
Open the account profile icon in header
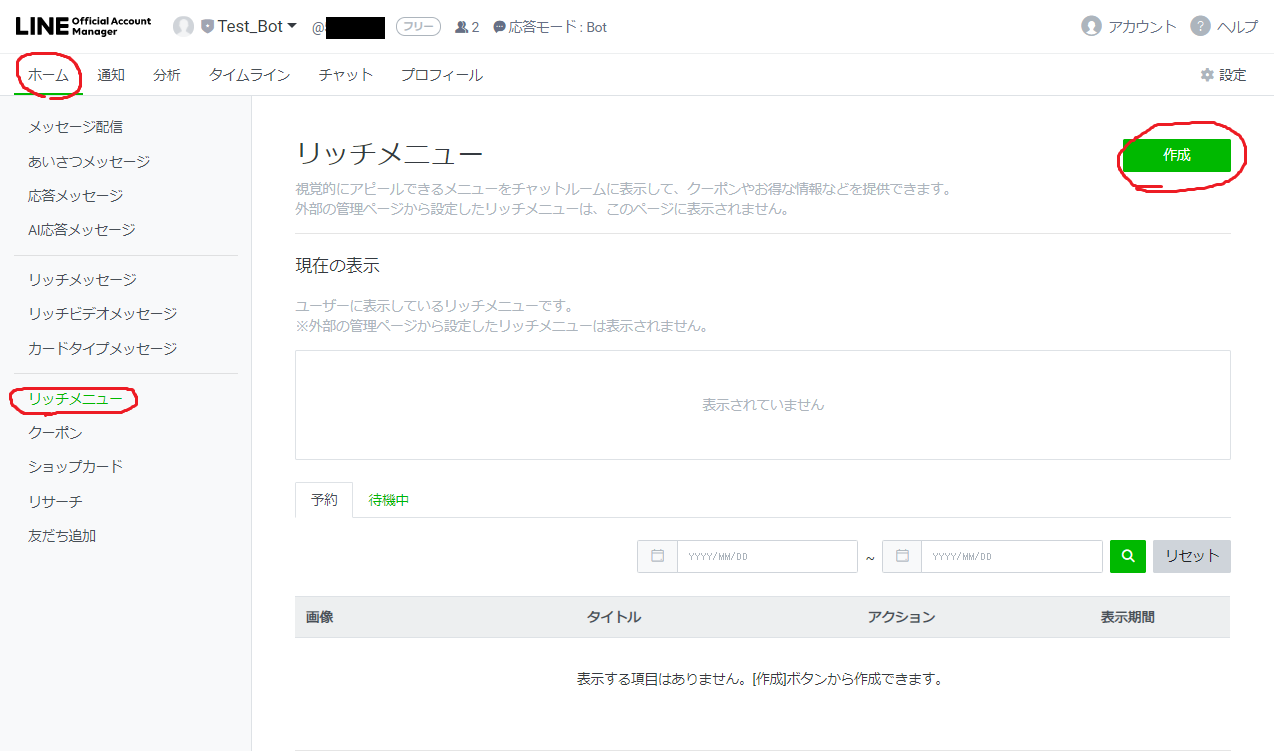click(x=185, y=26)
